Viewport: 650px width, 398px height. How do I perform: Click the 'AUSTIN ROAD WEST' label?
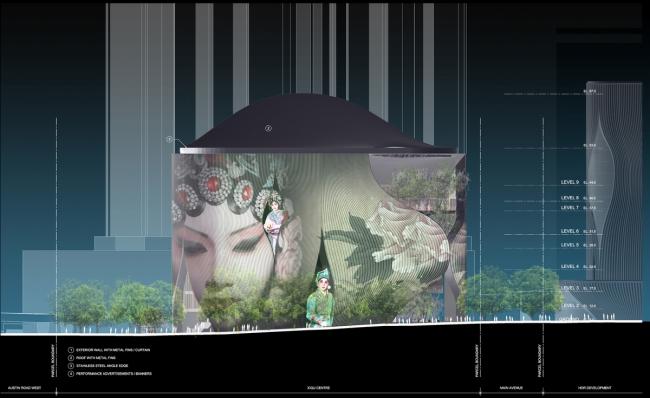tap(24, 388)
